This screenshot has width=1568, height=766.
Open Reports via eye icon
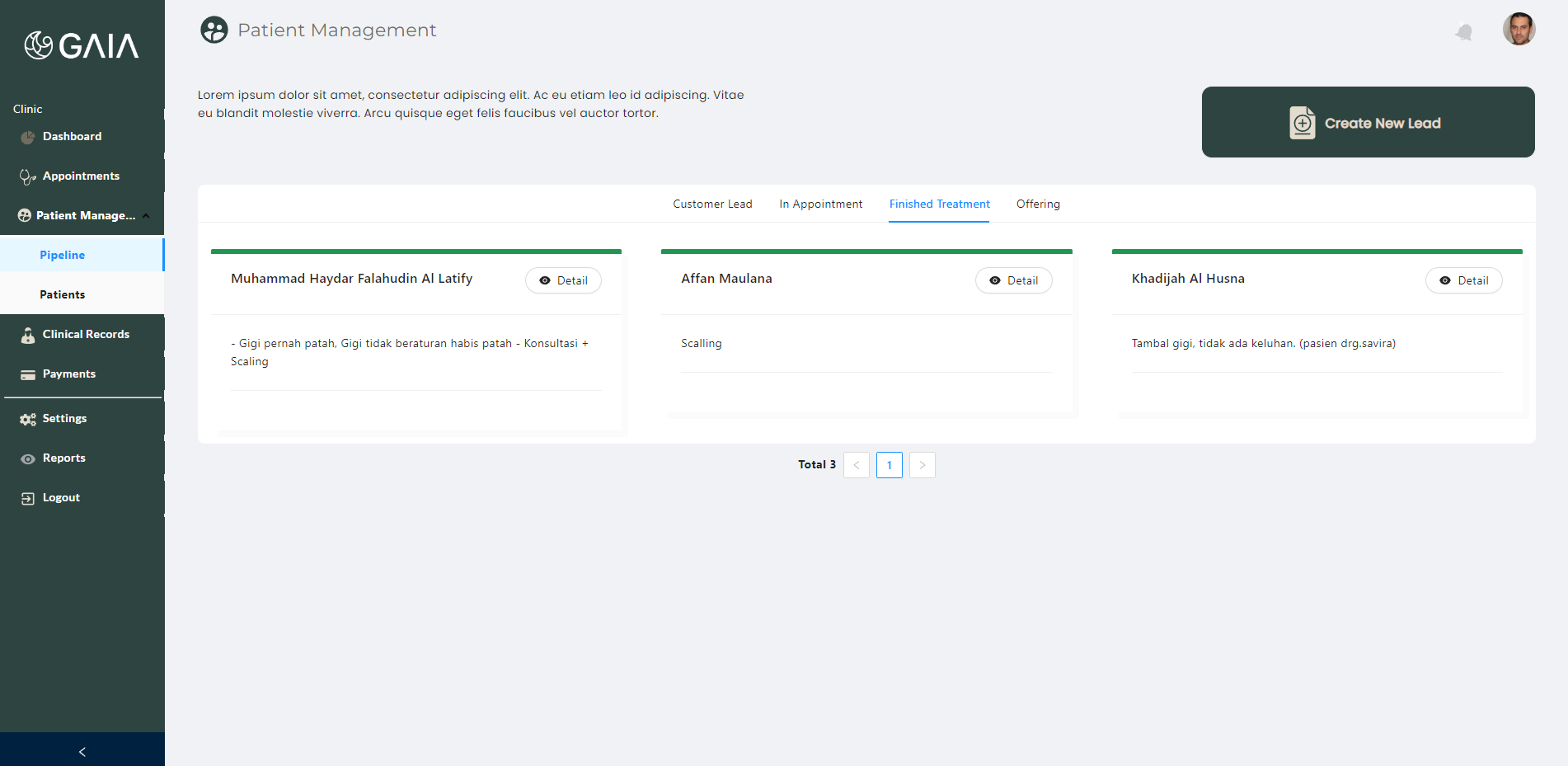[x=28, y=458]
